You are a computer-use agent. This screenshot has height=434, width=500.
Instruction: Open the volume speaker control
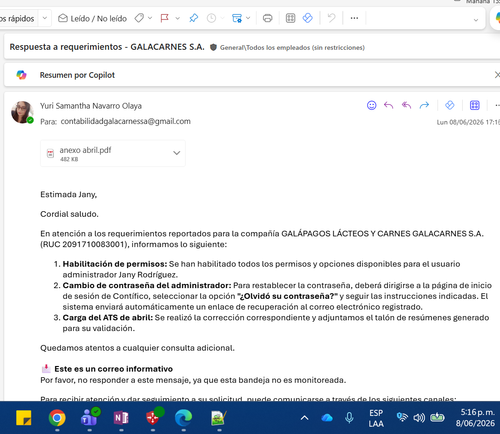point(419,418)
